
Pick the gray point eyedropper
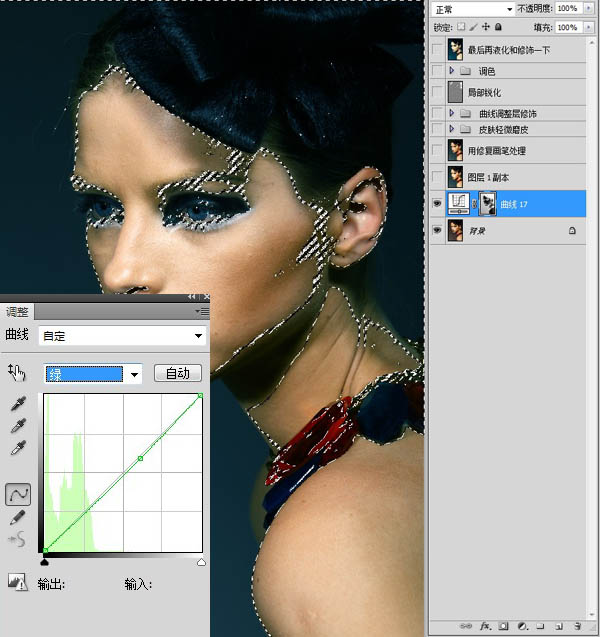(18, 426)
